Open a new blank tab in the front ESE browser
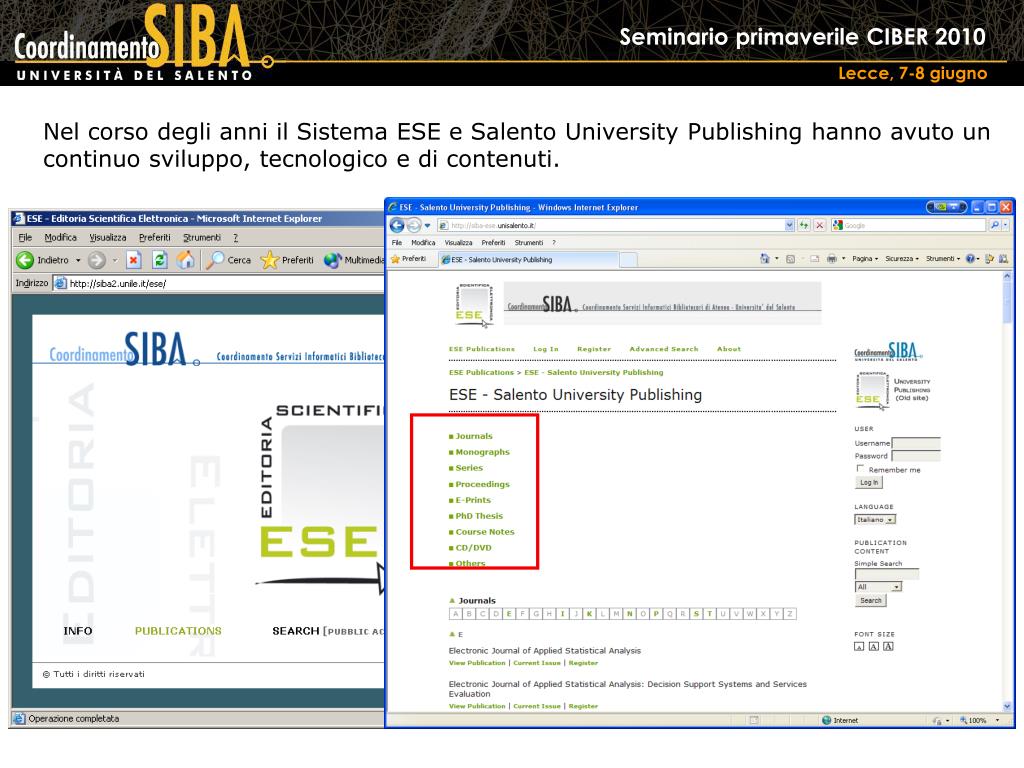 click(x=628, y=260)
